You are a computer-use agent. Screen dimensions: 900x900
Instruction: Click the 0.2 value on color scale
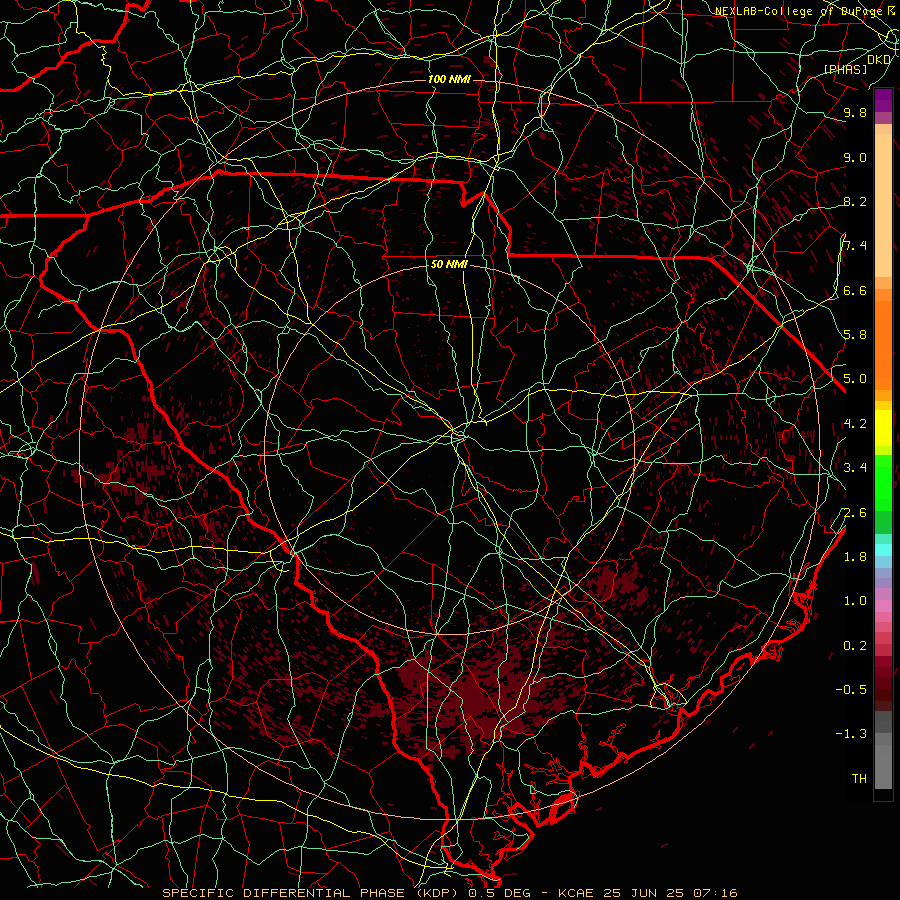(855, 645)
